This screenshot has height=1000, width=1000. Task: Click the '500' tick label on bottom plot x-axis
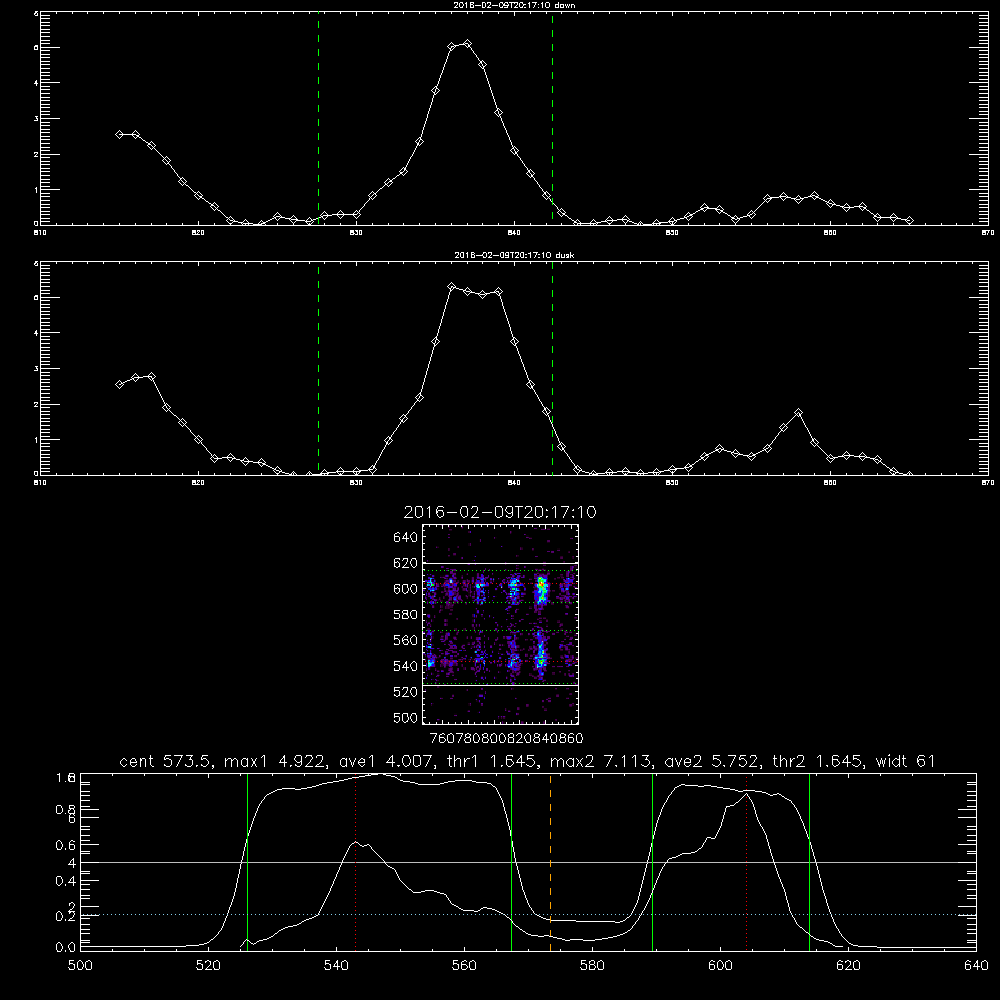pyautogui.click(x=80, y=966)
